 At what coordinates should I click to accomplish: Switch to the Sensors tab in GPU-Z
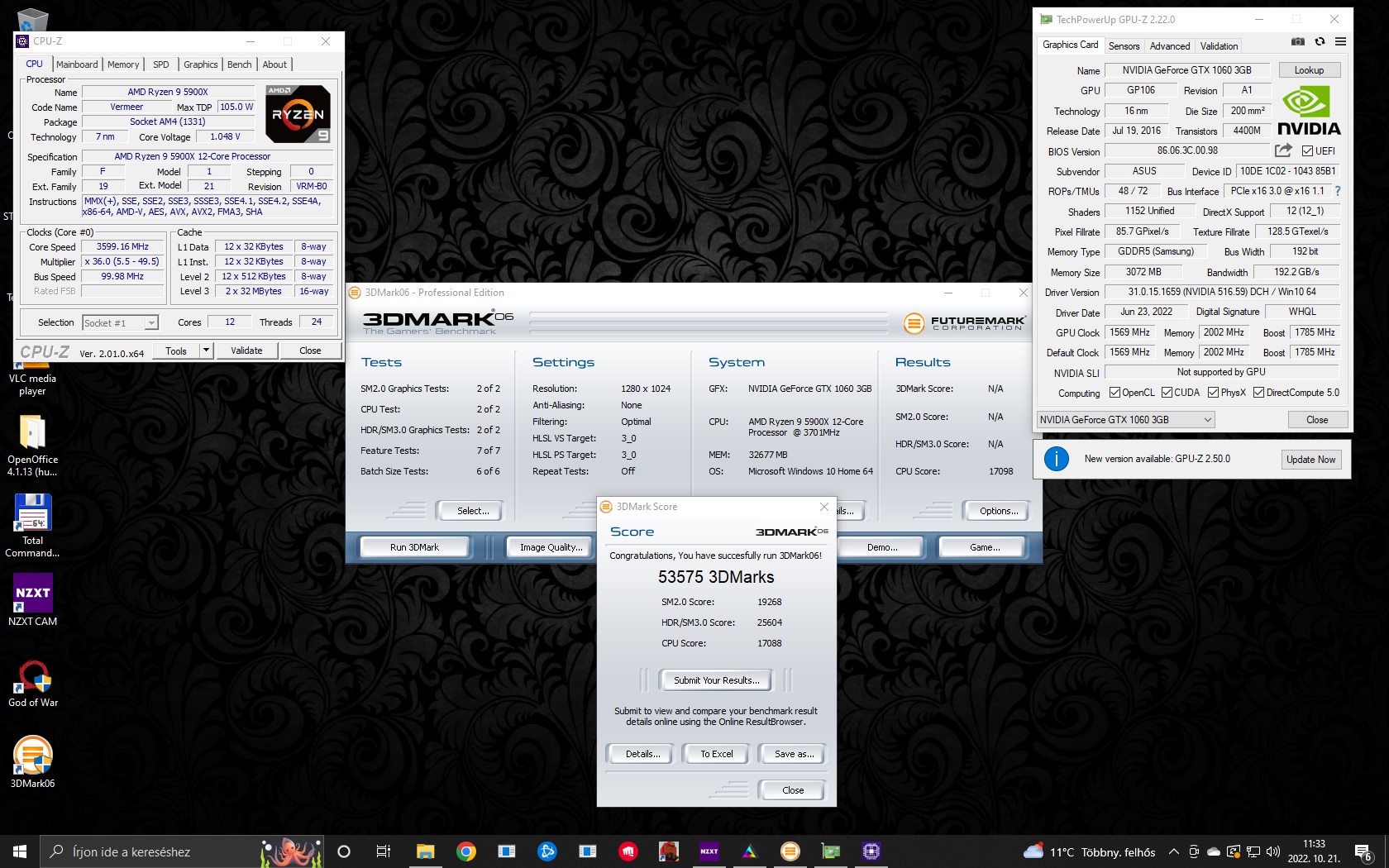pos(1124,46)
